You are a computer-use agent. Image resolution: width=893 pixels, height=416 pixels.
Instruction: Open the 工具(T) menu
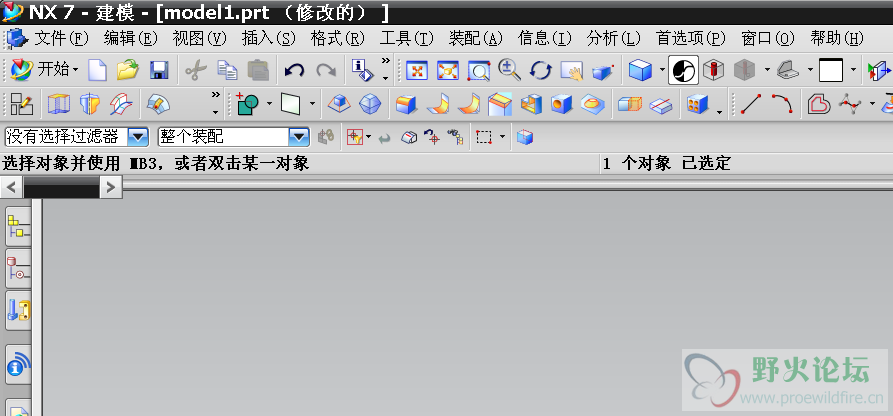tap(407, 39)
